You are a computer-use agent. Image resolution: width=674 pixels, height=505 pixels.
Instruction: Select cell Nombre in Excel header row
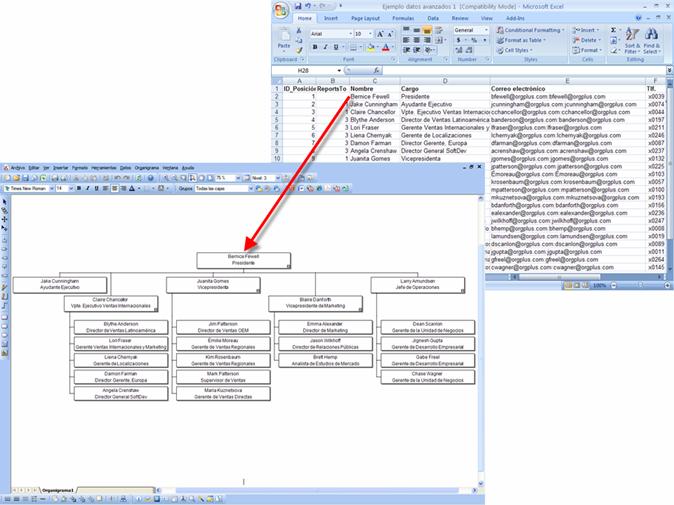374,89
